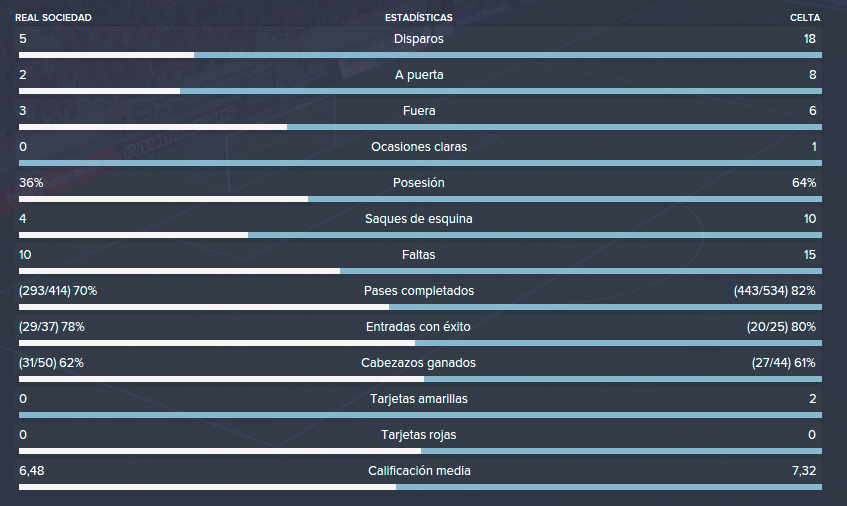
Task: Click the Tarjetas rojas label
Action: 419,435
